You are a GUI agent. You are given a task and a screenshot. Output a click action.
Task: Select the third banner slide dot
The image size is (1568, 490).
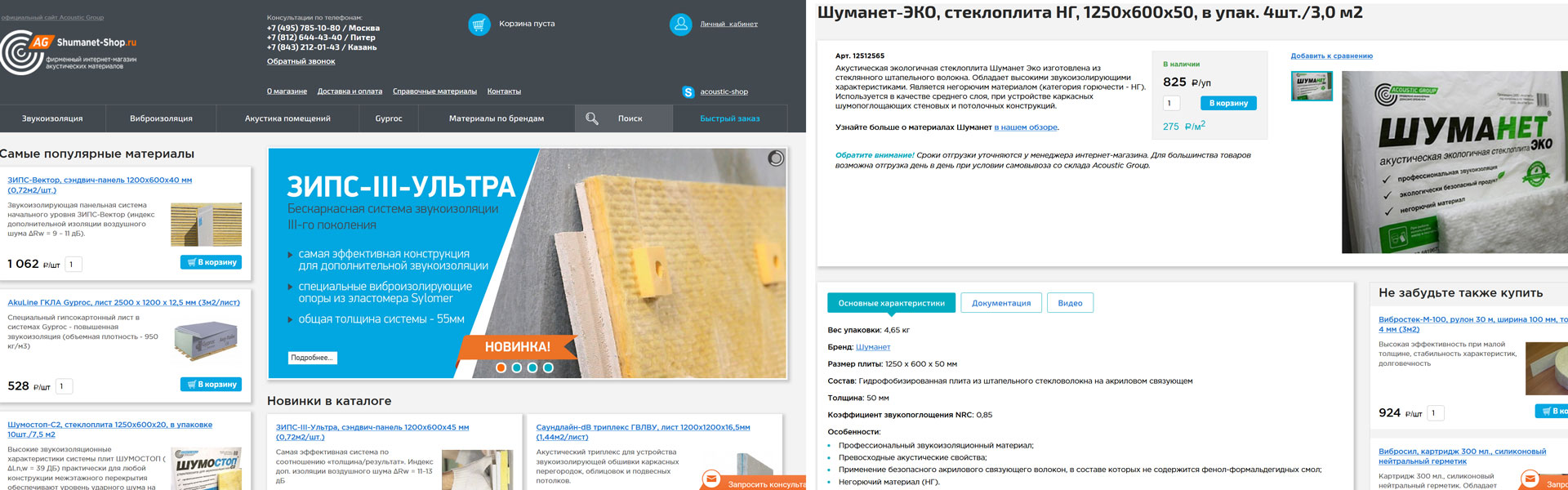(x=532, y=367)
